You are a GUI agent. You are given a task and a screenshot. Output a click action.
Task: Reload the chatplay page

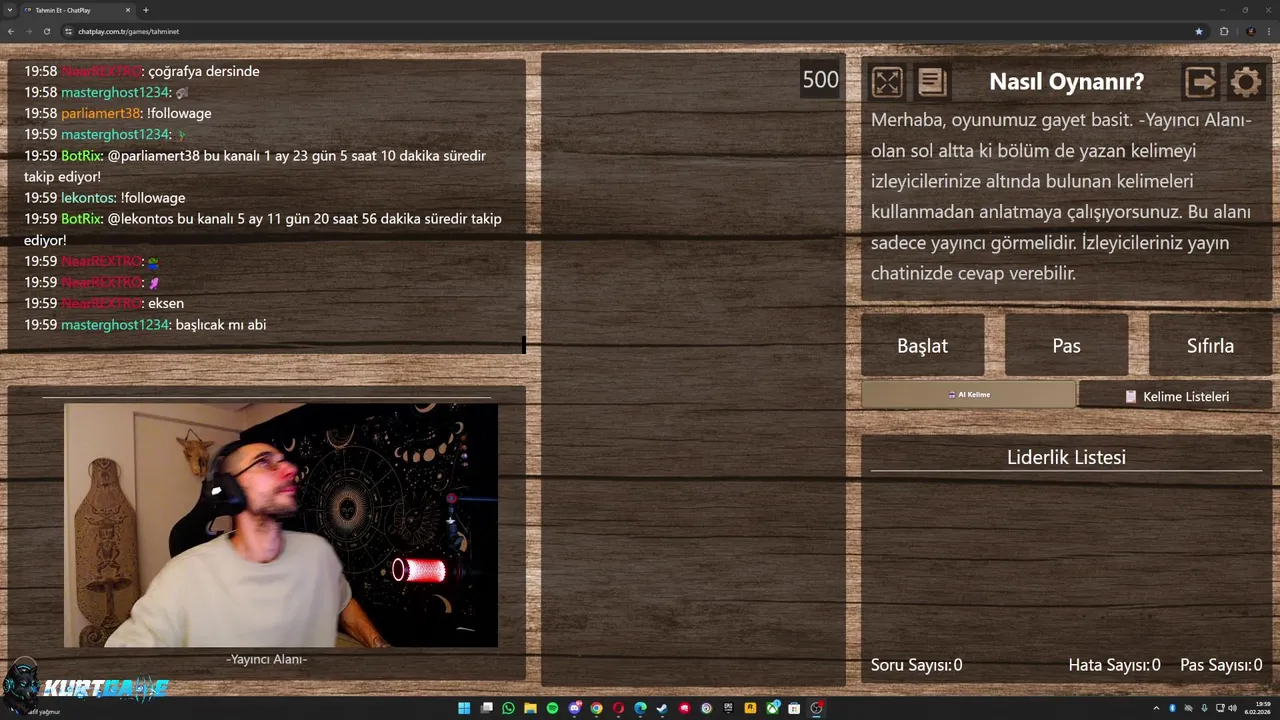(46, 31)
